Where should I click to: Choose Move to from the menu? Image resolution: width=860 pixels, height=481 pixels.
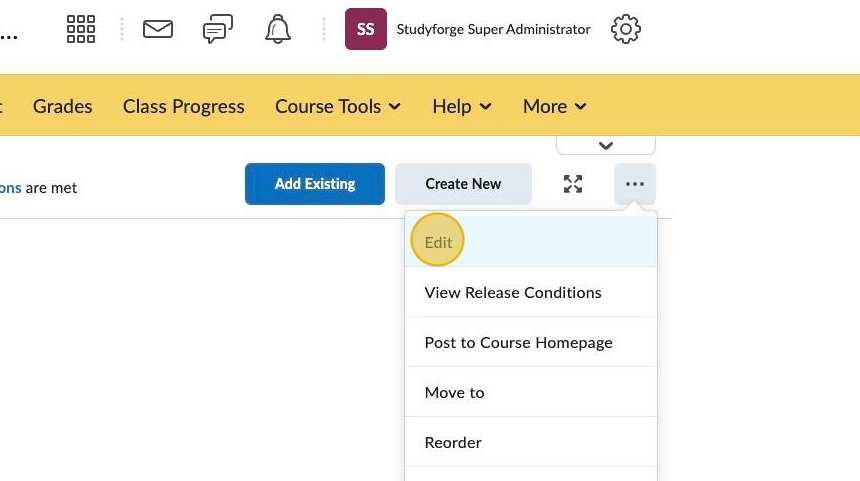[x=455, y=392]
